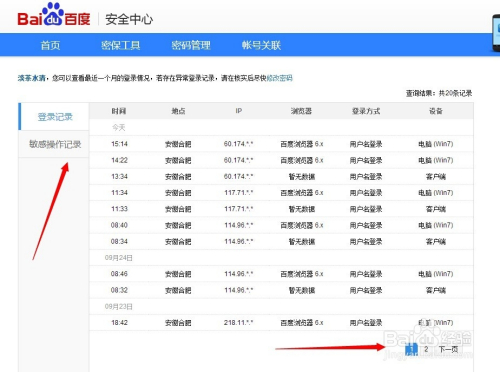This screenshot has width=500, height=372.
Task: Click the 安全中心 header title
Action: (x=129, y=19)
